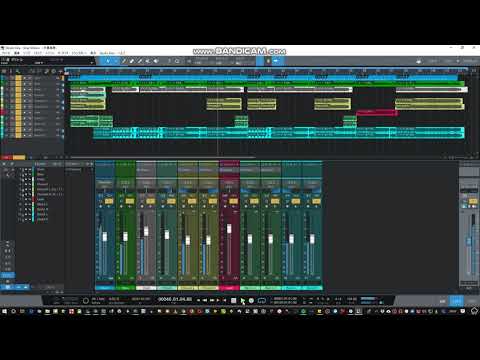Toggle the highlighted Mix view button
Viewport: 480px width, 360px height.
[456, 301]
